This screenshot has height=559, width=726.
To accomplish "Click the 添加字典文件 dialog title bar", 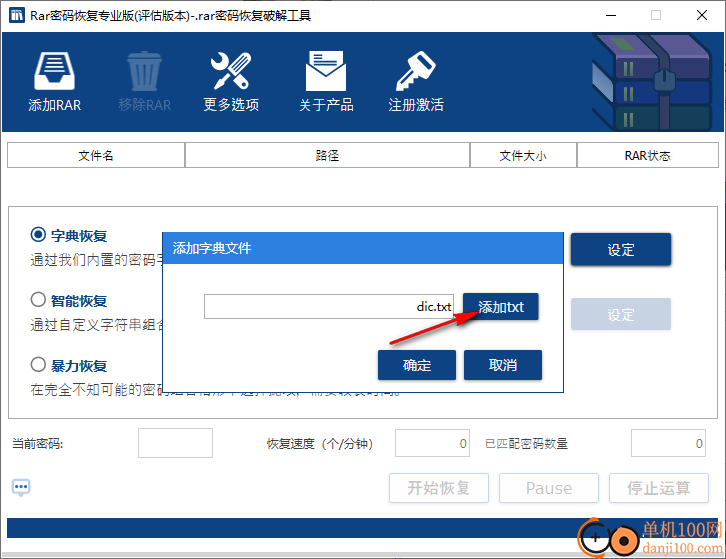I will click(363, 248).
